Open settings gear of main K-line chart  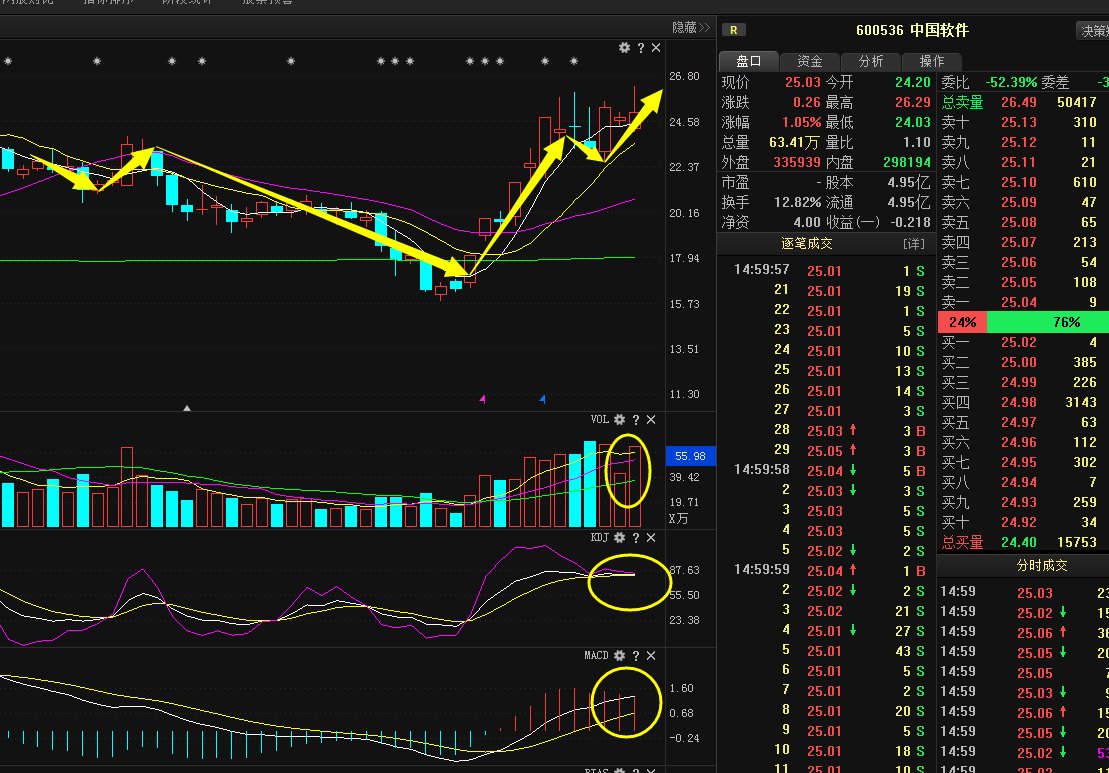click(625, 48)
